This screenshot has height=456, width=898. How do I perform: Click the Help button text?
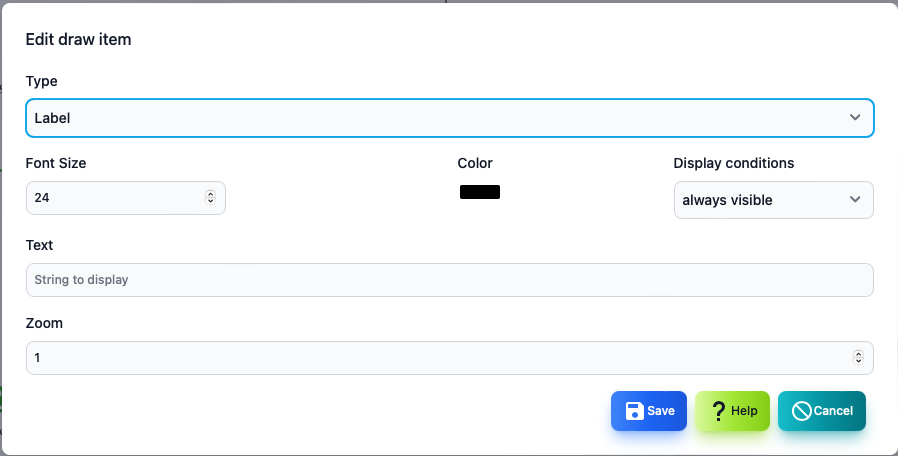pyautogui.click(x=744, y=411)
